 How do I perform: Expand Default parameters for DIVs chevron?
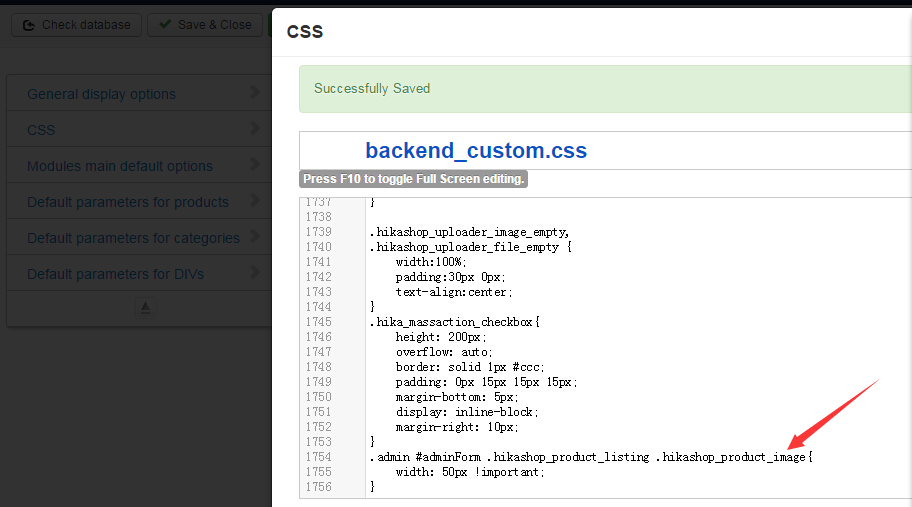click(256, 273)
